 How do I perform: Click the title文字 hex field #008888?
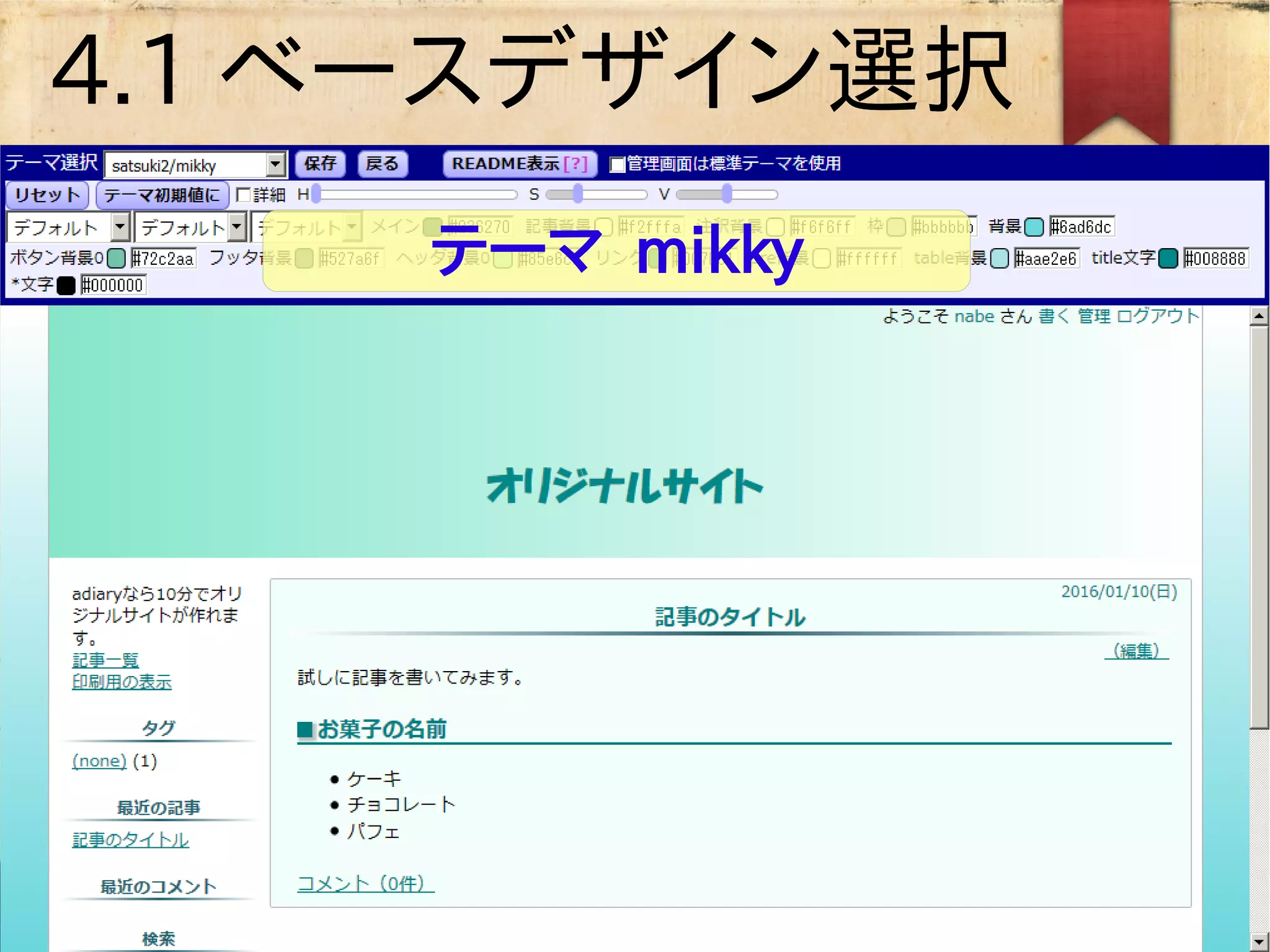point(1215,258)
